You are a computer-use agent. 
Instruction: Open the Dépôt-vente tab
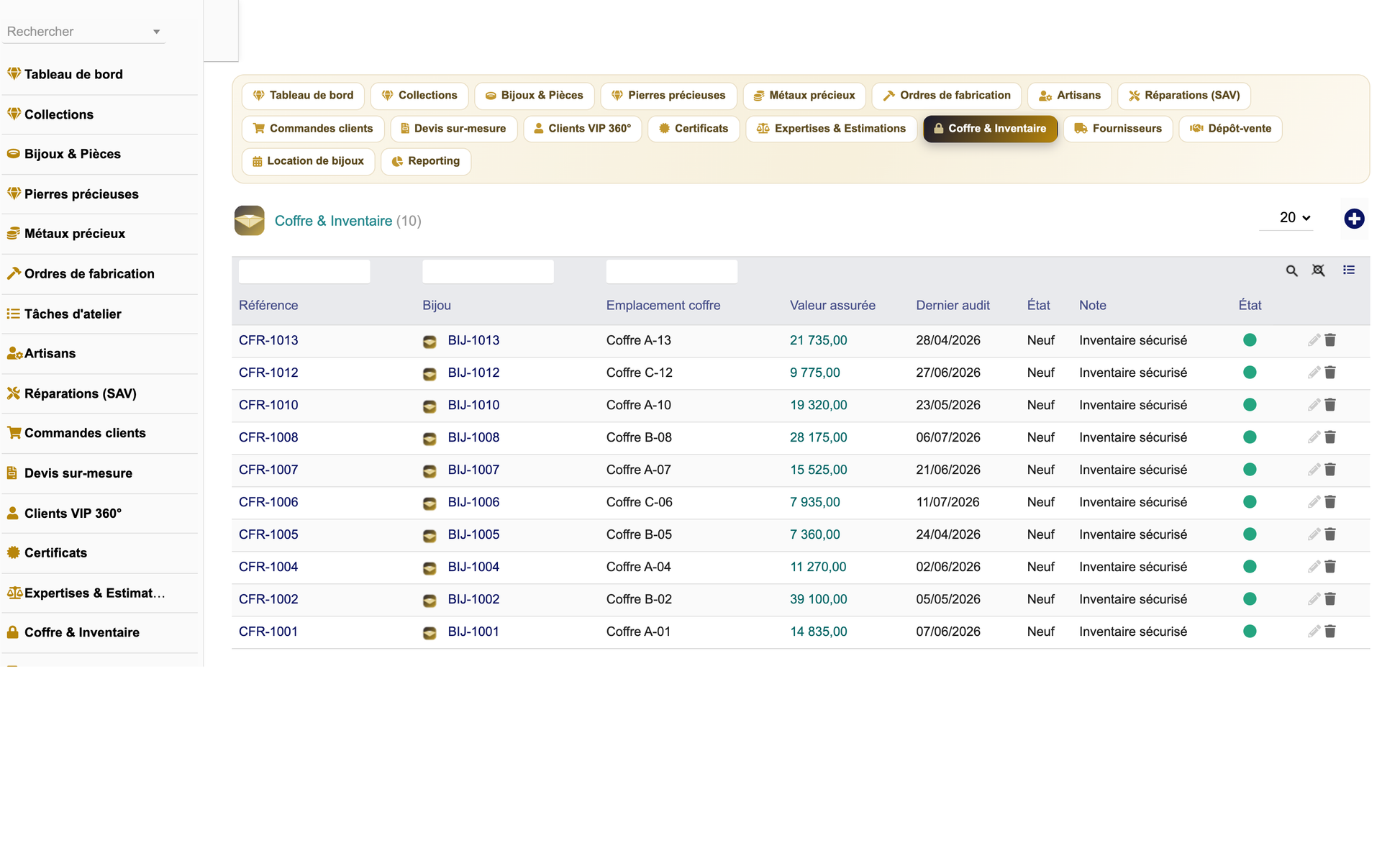click(x=1230, y=129)
